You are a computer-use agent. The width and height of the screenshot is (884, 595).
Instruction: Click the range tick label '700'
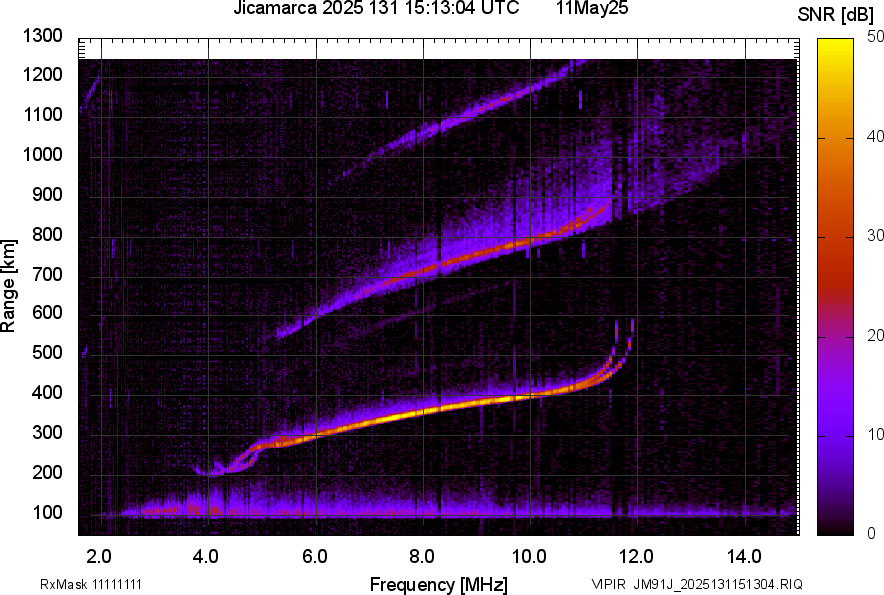47,275
